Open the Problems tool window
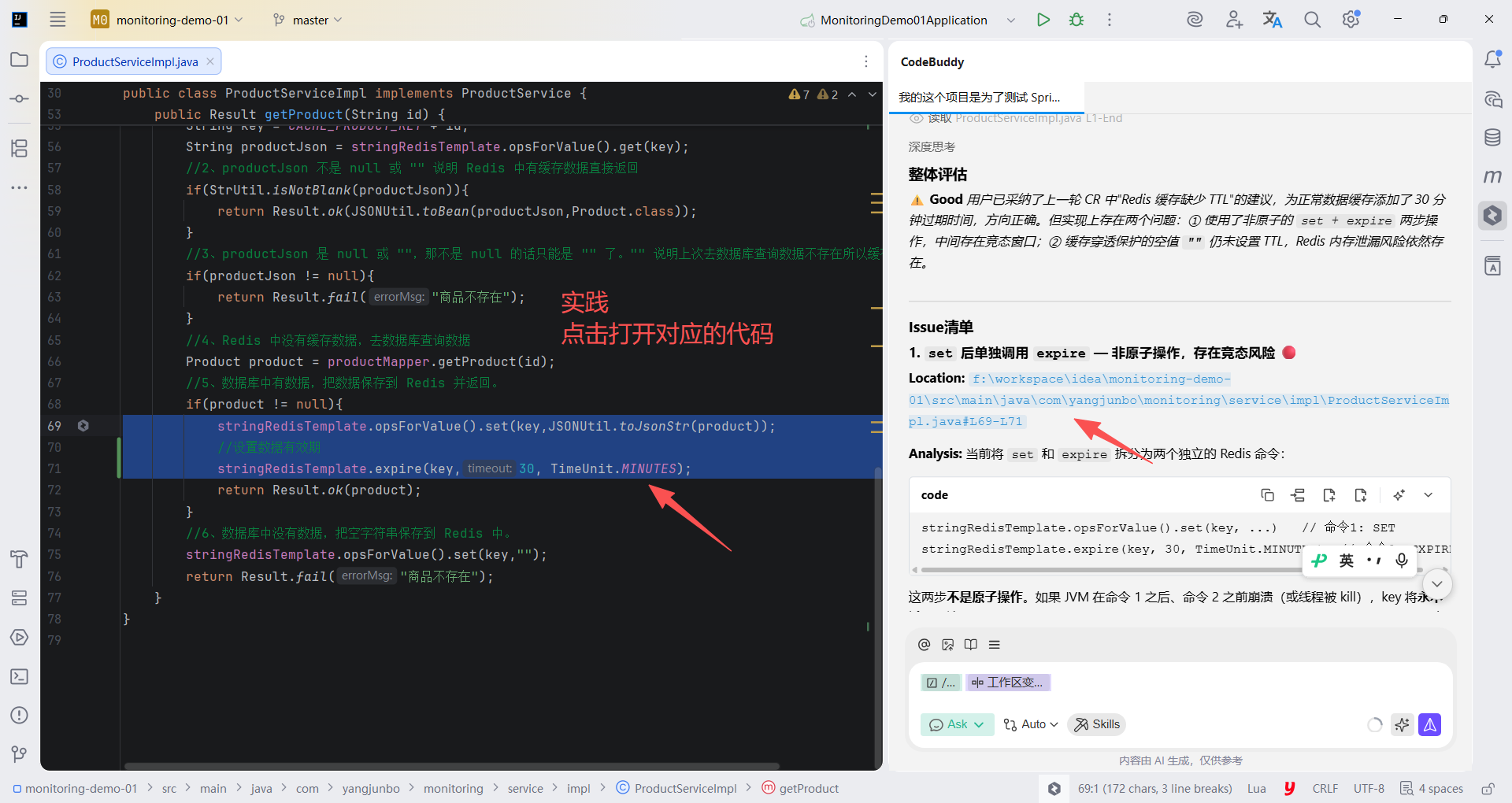This screenshot has width=1512, height=803. tap(20, 715)
